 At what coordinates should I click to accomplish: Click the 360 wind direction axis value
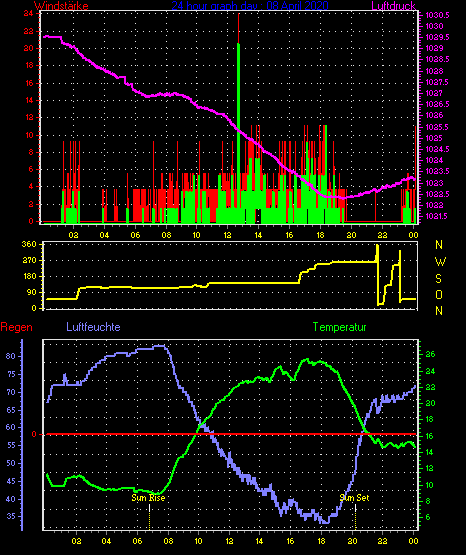click(29, 244)
